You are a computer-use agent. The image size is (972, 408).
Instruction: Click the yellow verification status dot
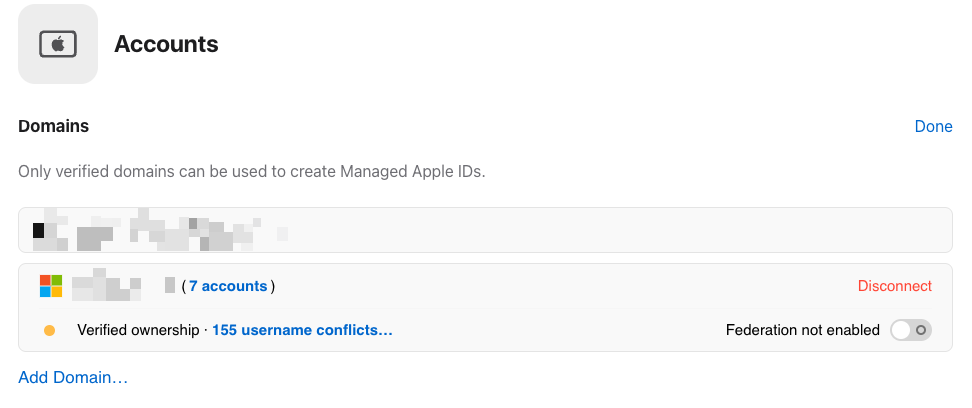coord(50,330)
